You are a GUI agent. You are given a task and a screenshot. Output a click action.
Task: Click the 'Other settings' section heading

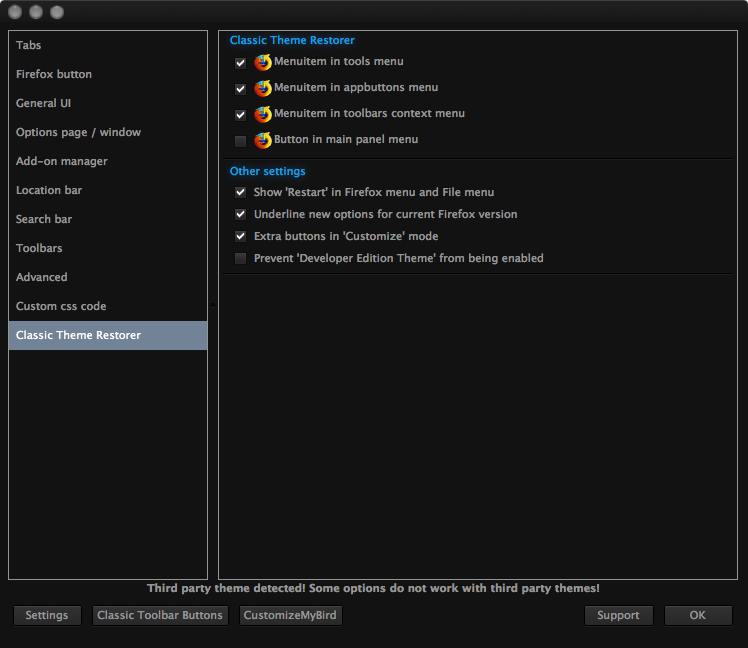pyautogui.click(x=268, y=171)
